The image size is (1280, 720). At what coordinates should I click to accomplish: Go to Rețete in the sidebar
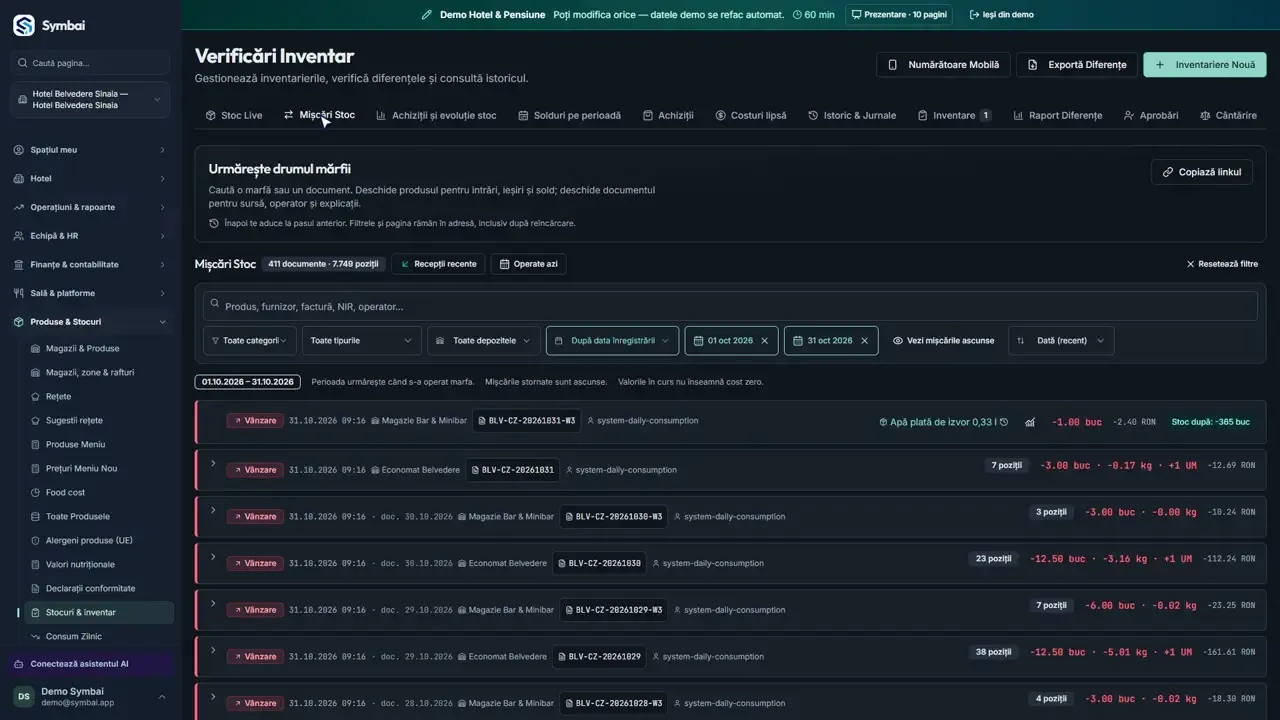click(x=58, y=397)
